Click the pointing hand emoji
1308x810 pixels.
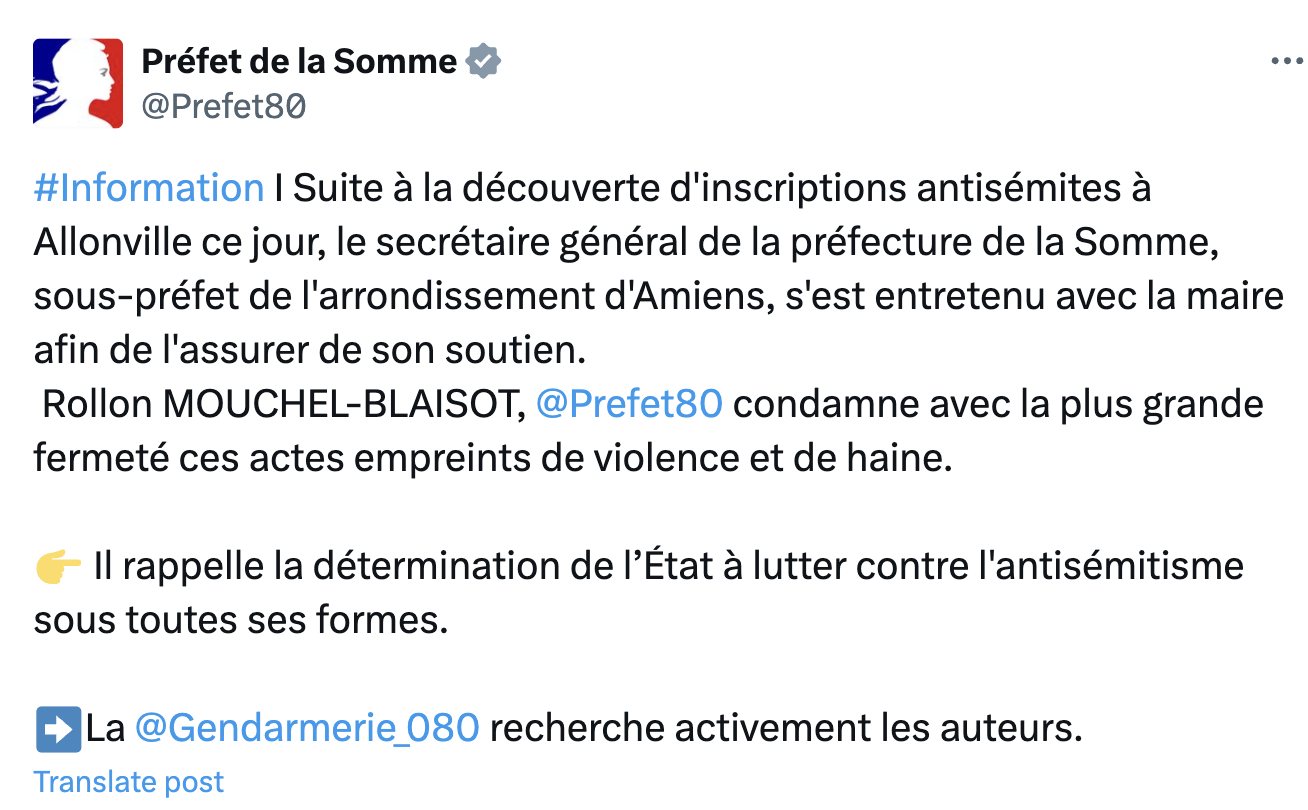click(x=58, y=567)
